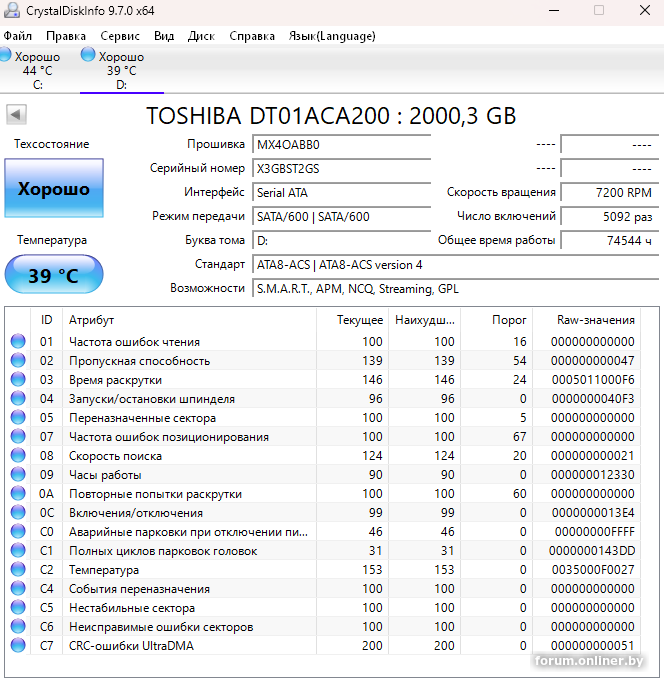This screenshot has height=682, width=664.
Task: Open the Справка menu
Action: tap(252, 36)
